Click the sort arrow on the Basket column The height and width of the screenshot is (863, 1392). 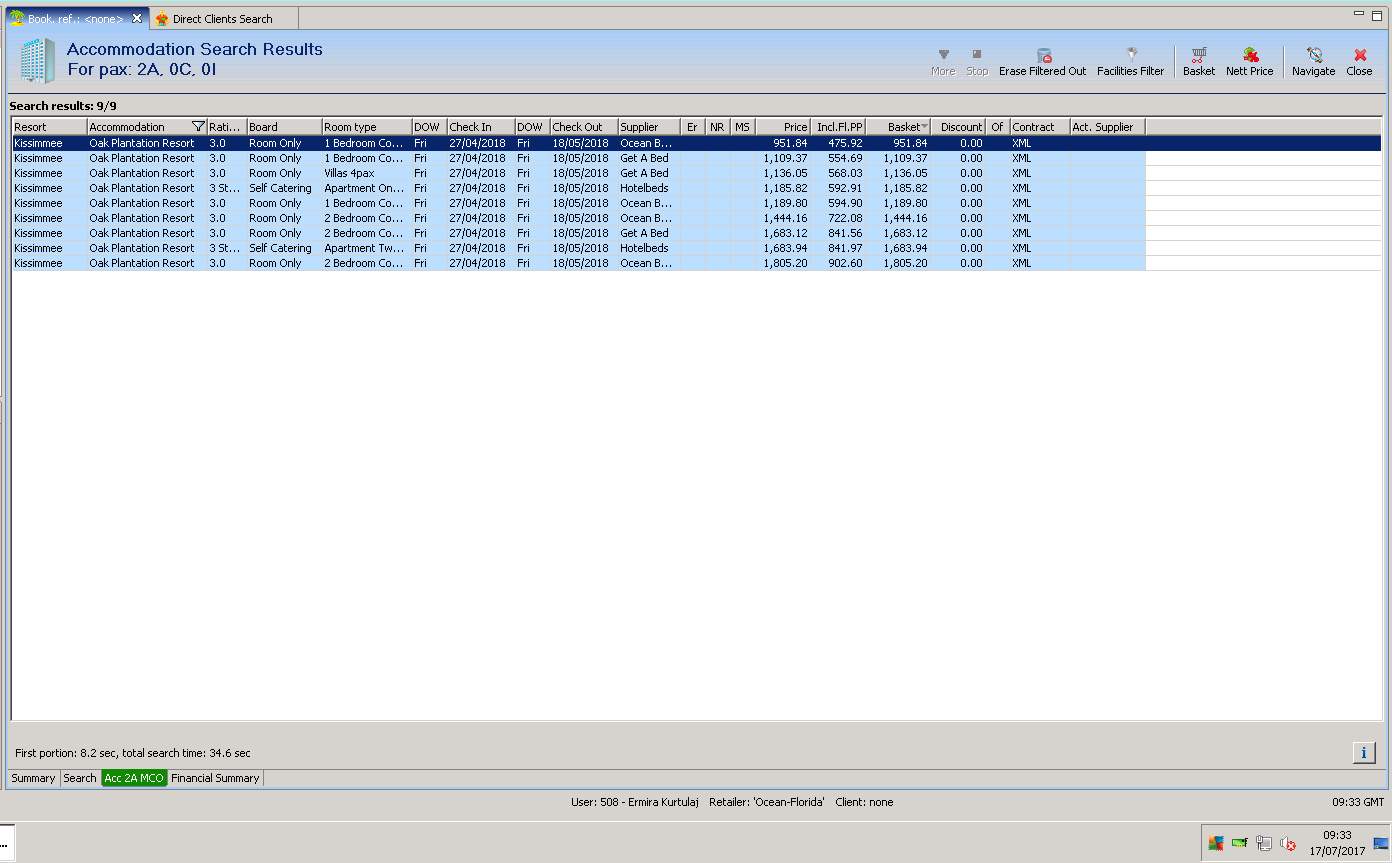[924, 127]
